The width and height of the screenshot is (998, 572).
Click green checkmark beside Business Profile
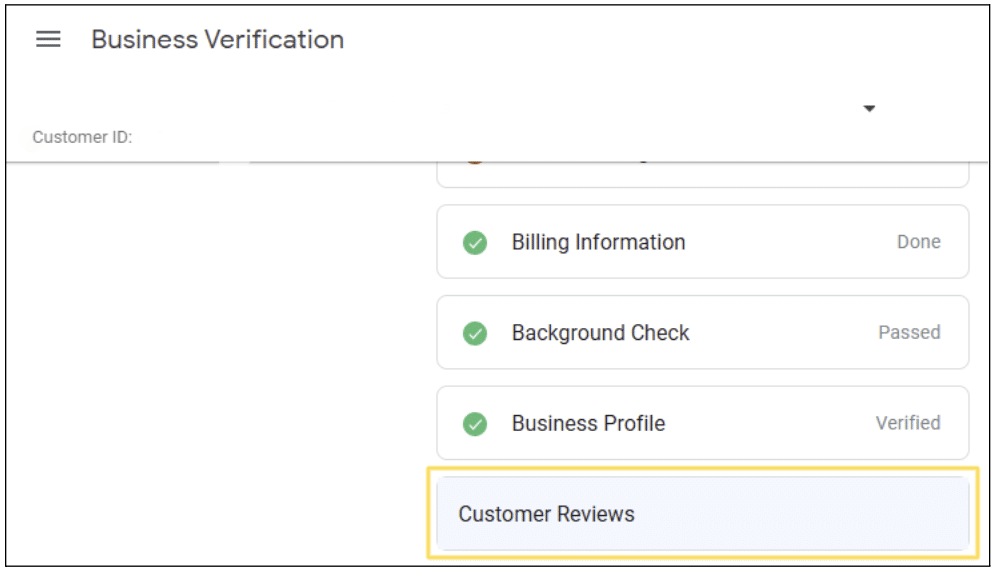[475, 424]
